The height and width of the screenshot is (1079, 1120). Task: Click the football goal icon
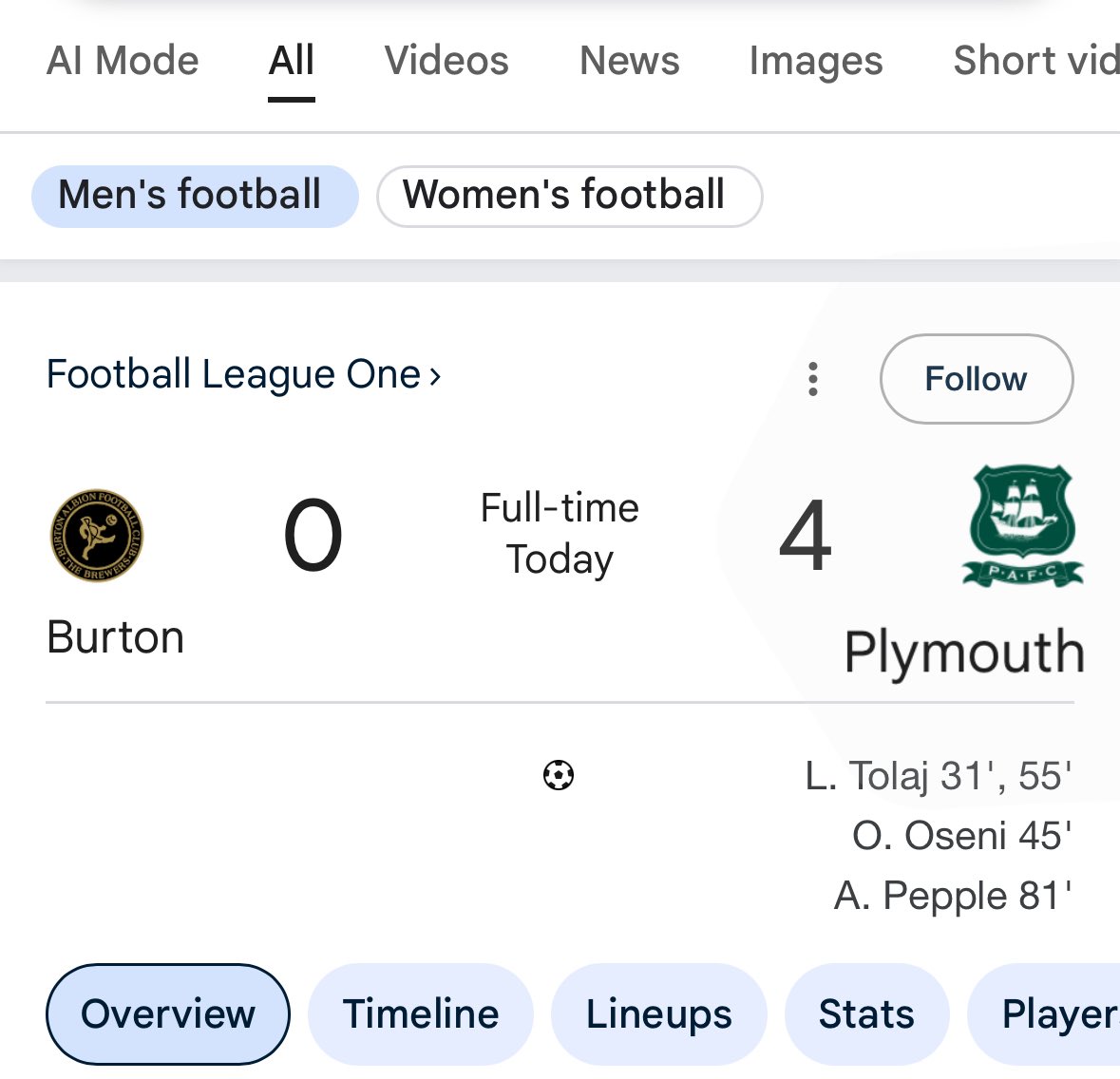(x=559, y=776)
